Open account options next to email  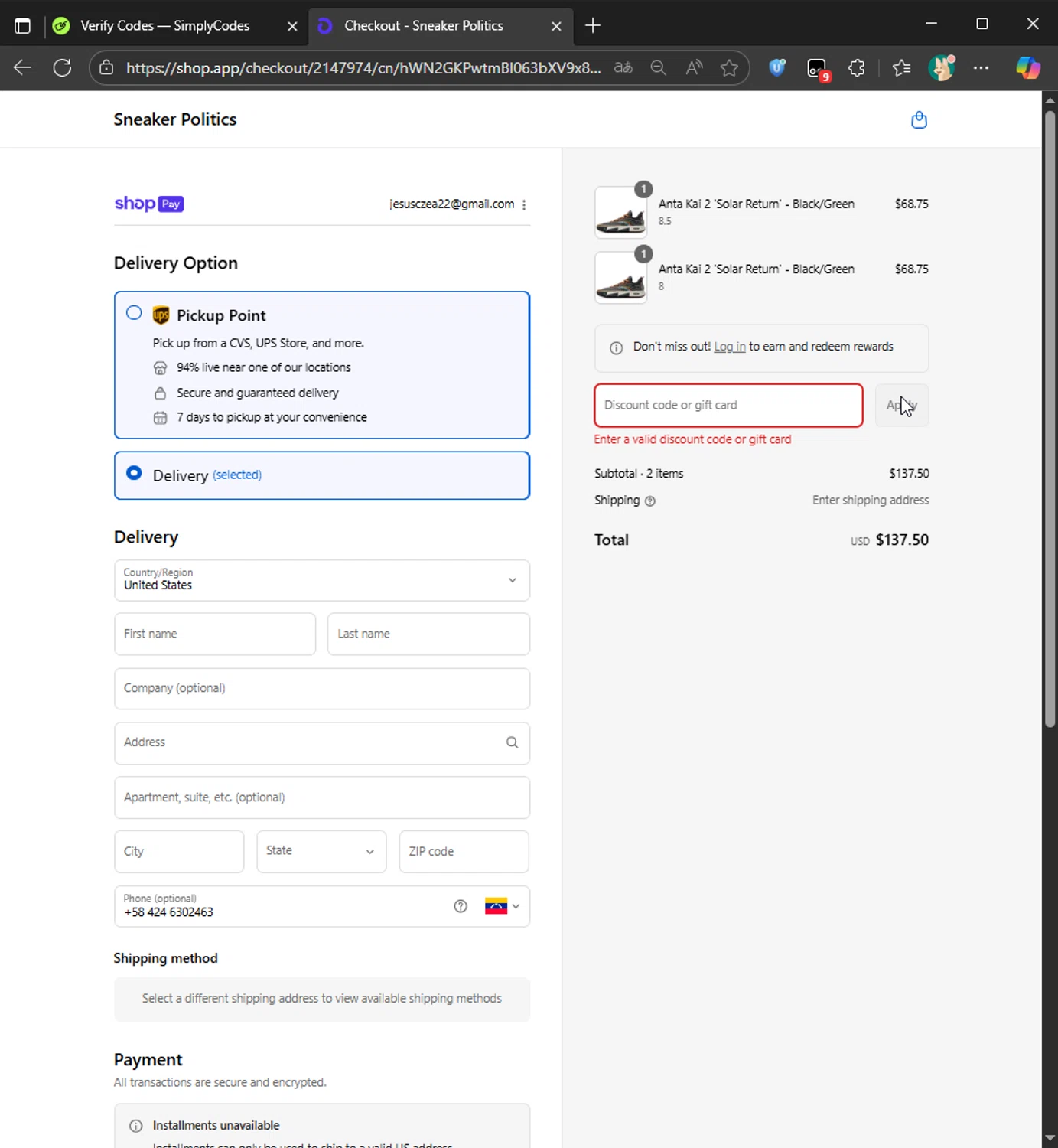[x=524, y=204]
